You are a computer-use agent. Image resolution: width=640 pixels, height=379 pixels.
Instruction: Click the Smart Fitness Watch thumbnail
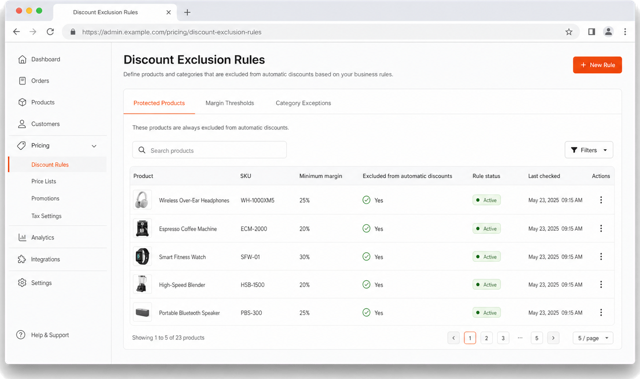(142, 257)
